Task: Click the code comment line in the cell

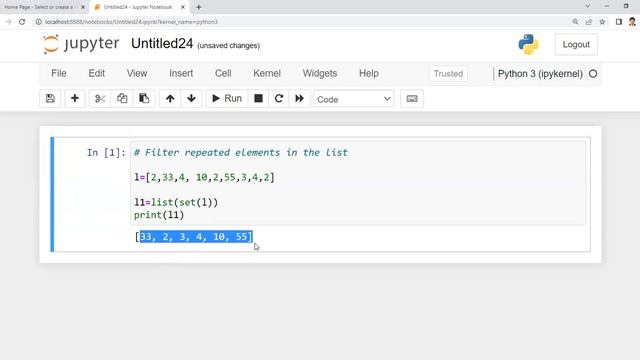Action: click(x=241, y=153)
